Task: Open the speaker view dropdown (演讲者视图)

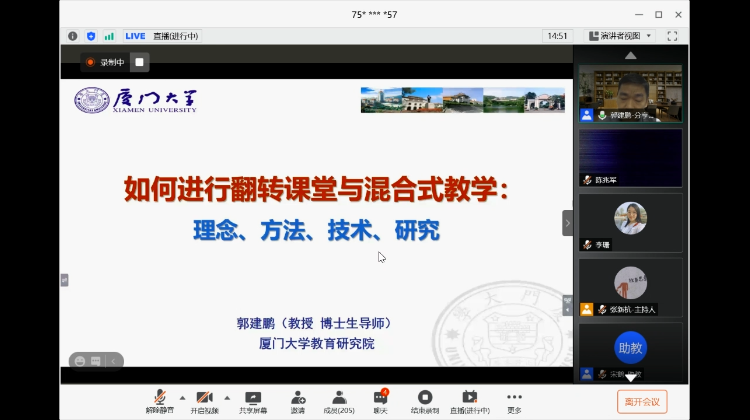Action: pyautogui.click(x=620, y=36)
